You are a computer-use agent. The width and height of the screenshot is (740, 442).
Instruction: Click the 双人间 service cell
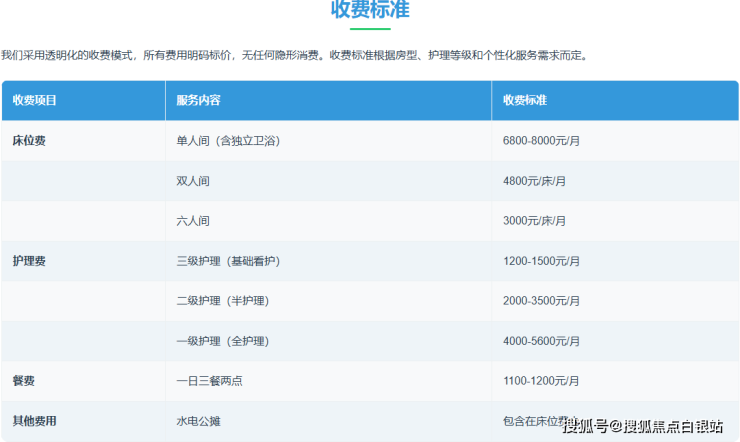(193, 181)
